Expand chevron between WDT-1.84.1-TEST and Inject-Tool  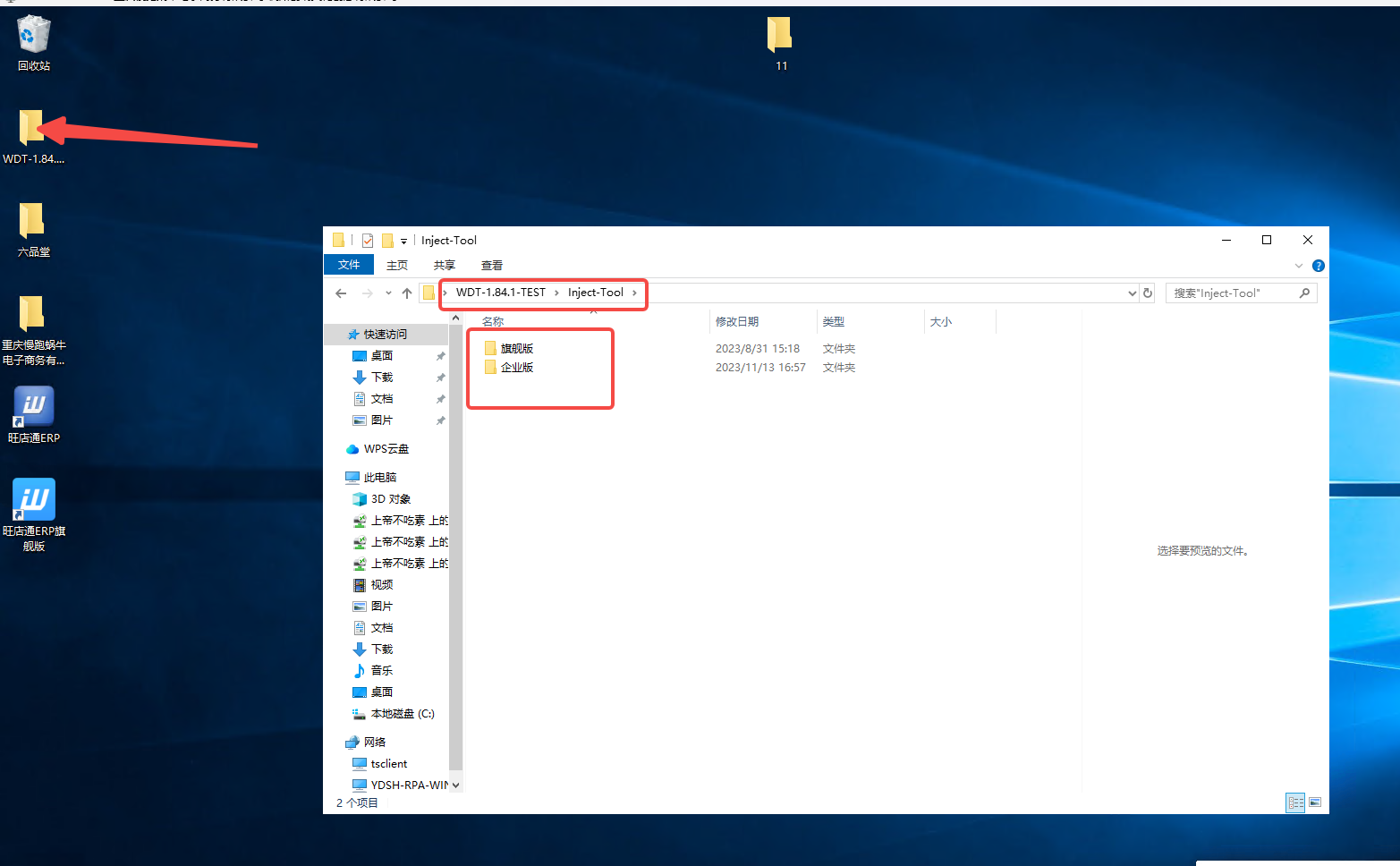coord(556,293)
